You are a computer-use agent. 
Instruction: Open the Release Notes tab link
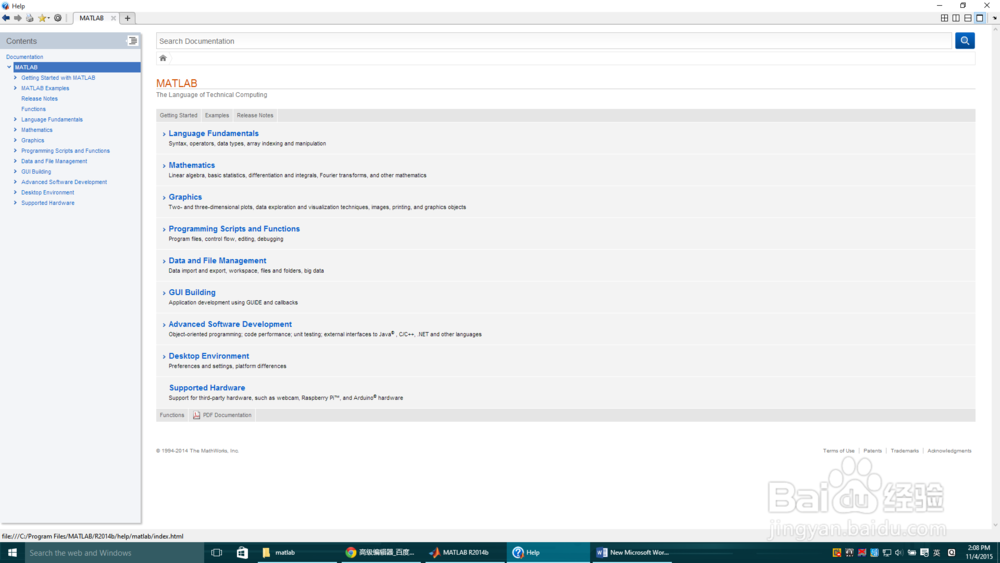(255, 115)
